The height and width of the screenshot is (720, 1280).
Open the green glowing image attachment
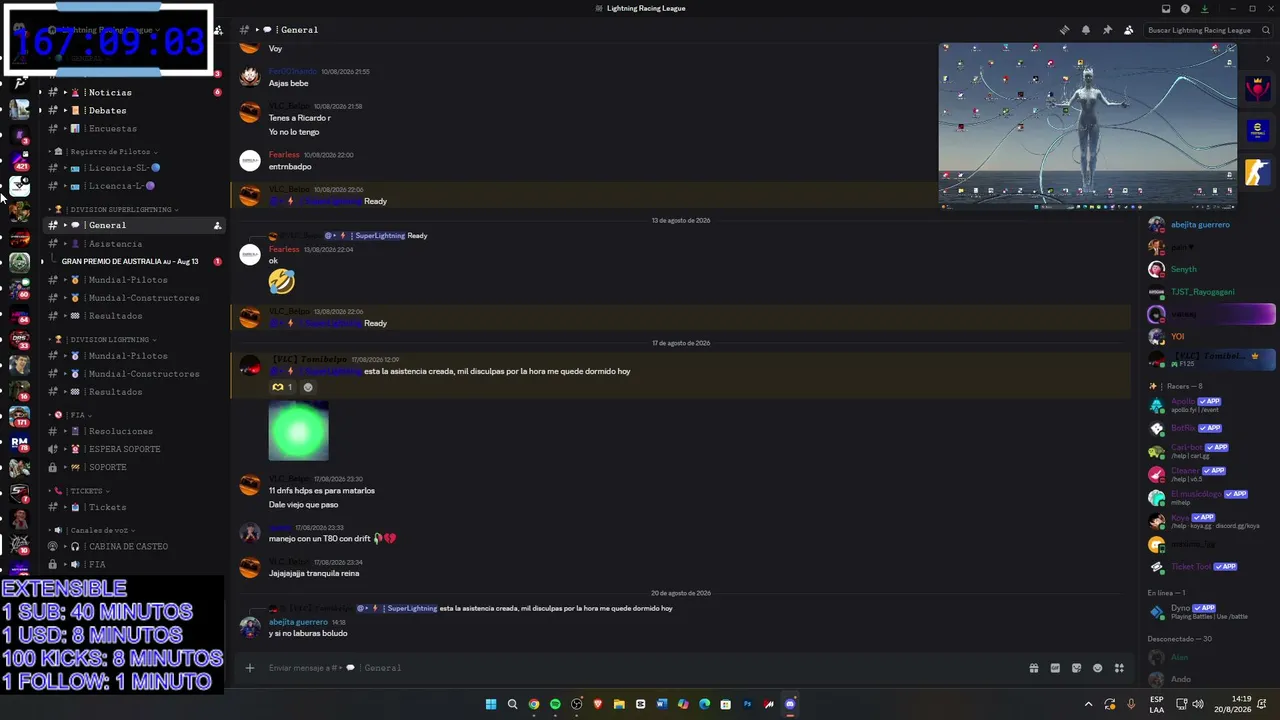[298, 431]
